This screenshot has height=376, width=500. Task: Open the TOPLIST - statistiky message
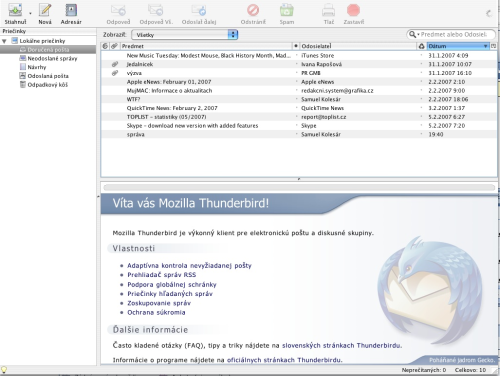coord(166,117)
